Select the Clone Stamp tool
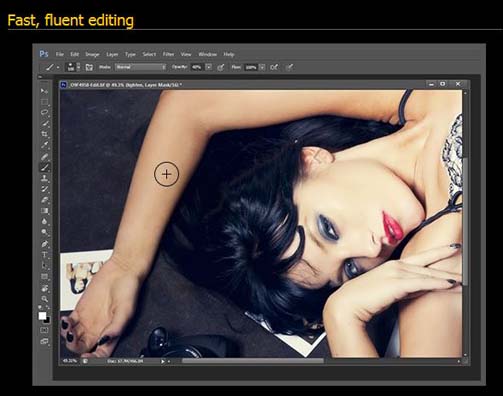503x396 pixels. coord(44,178)
